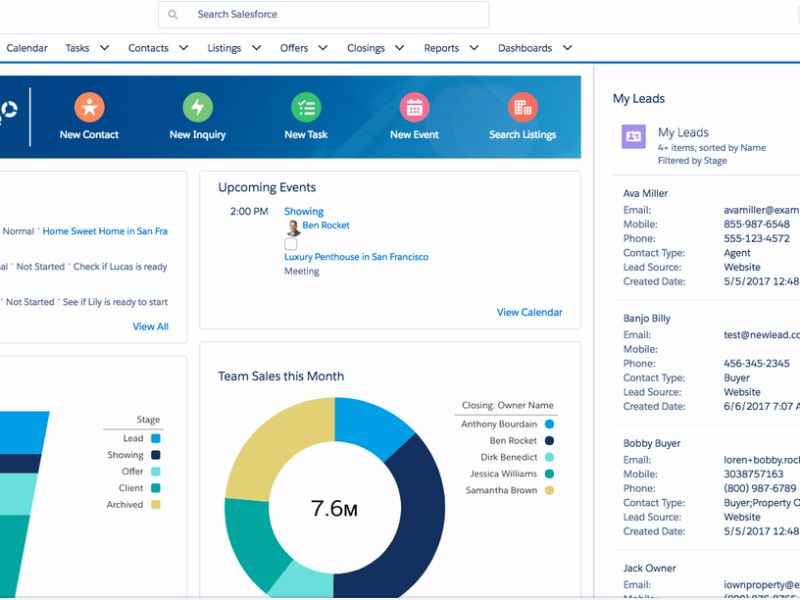This screenshot has width=800, height=600.
Task: Click the Search Listings building icon
Action: point(522,107)
